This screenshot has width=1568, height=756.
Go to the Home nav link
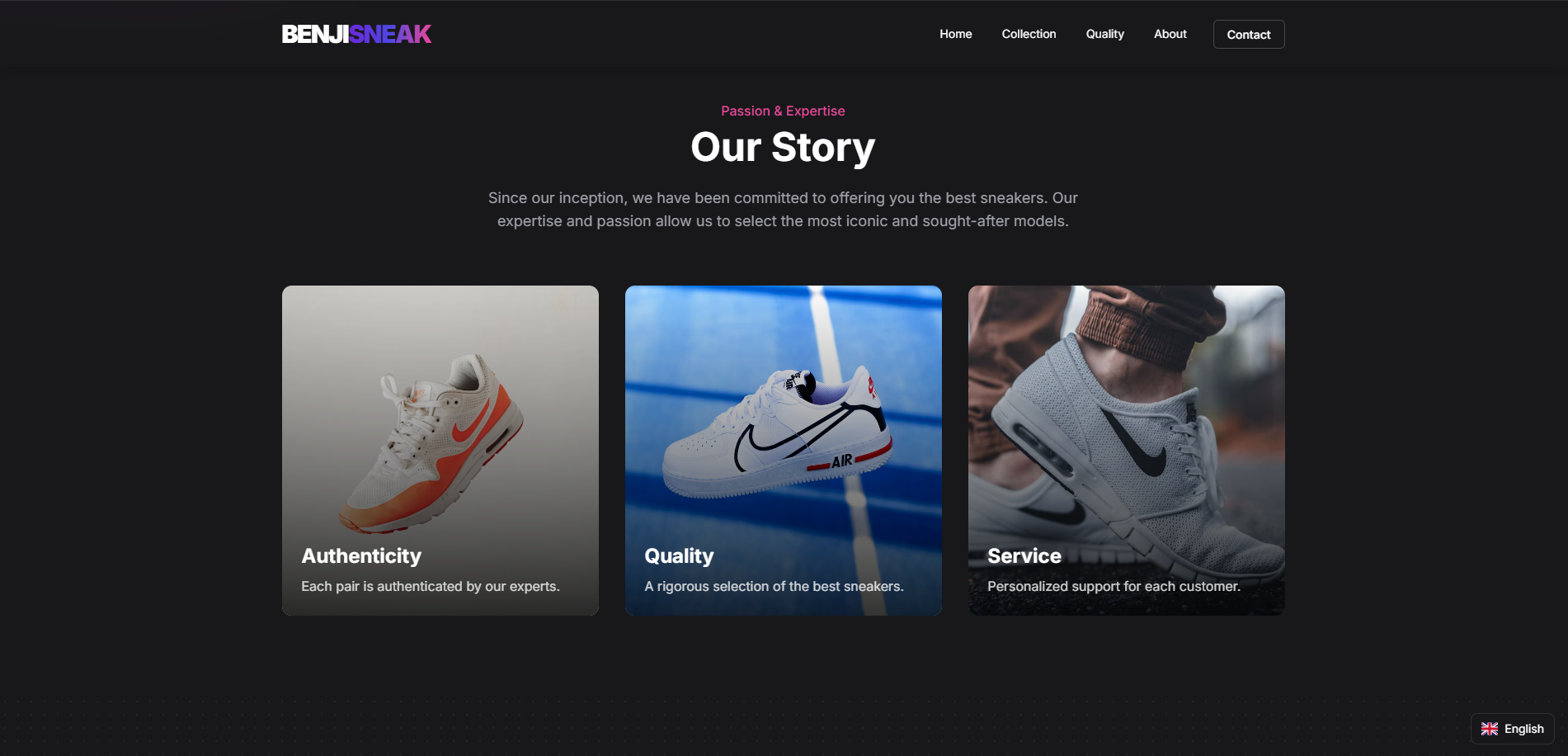955,34
